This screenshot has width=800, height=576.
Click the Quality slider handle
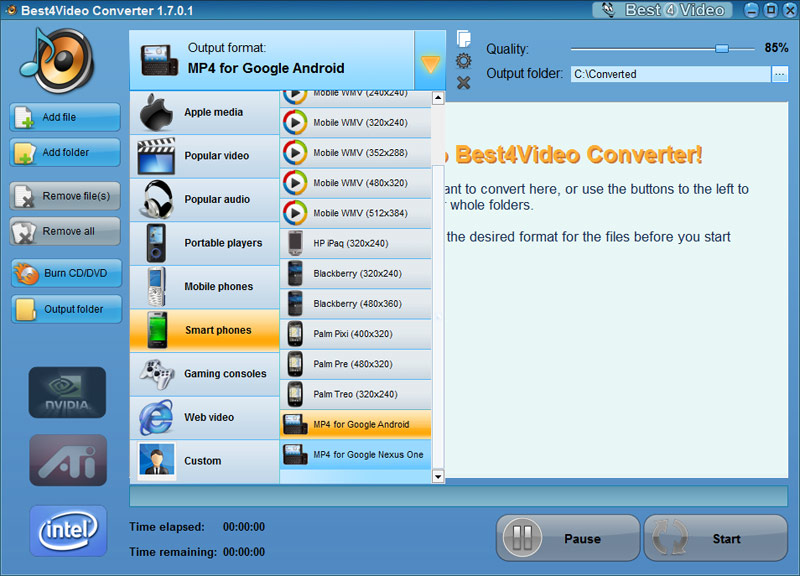tap(721, 48)
